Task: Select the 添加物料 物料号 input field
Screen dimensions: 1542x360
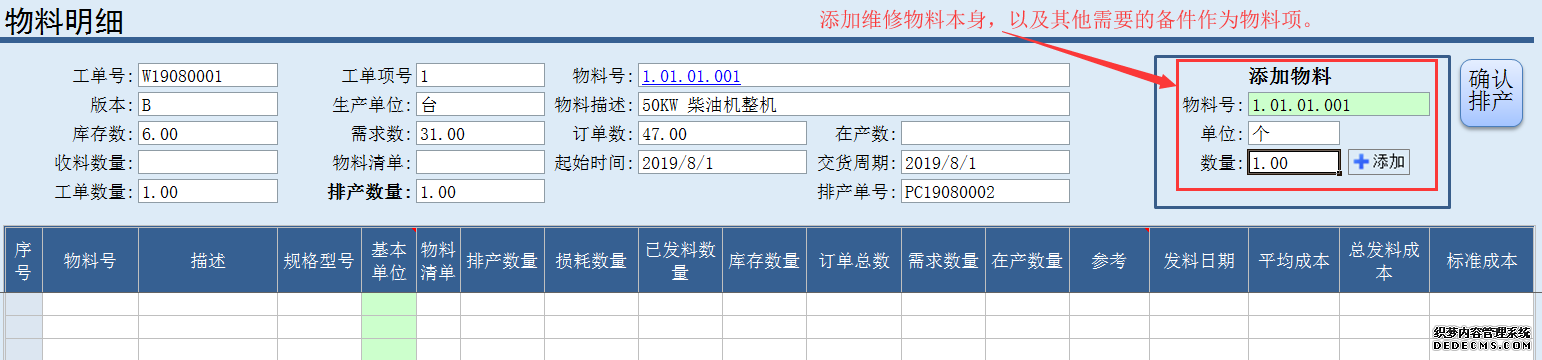Action: point(1339,104)
